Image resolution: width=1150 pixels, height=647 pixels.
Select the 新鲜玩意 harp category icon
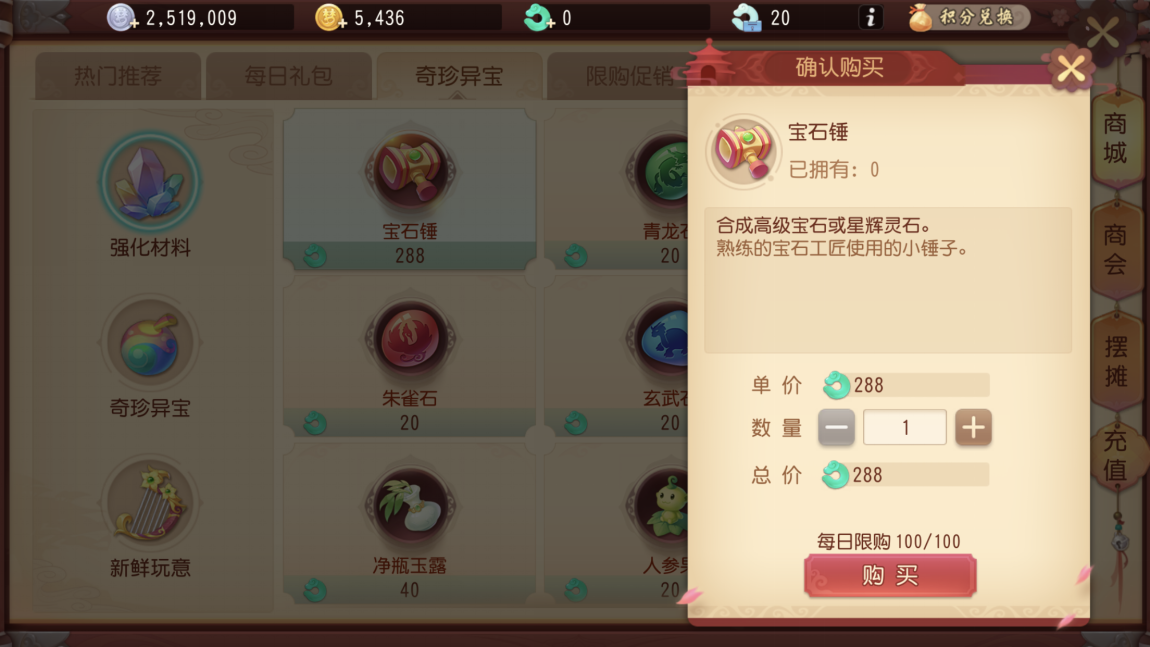pyautogui.click(x=150, y=504)
